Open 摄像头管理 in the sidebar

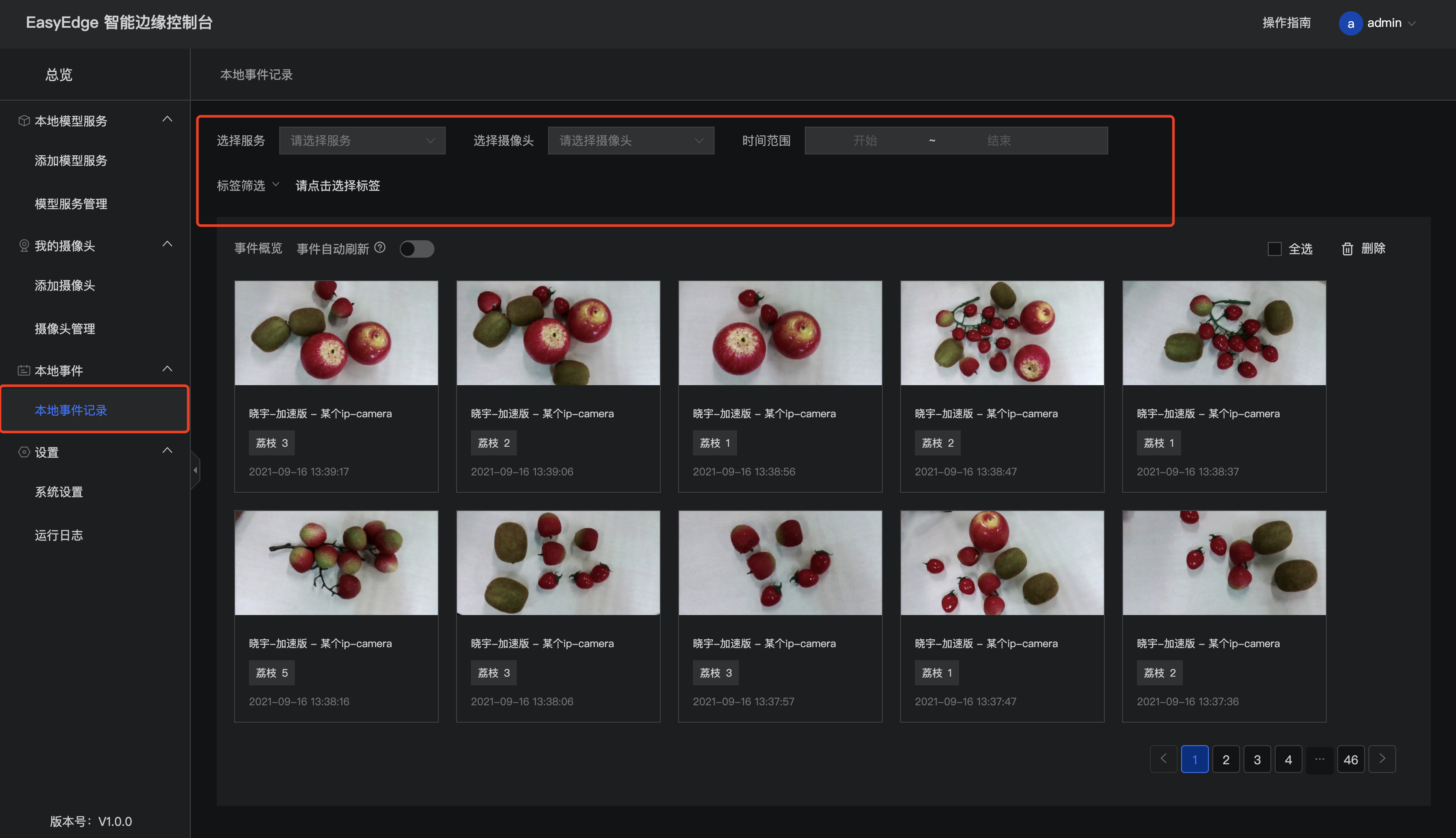(x=65, y=329)
